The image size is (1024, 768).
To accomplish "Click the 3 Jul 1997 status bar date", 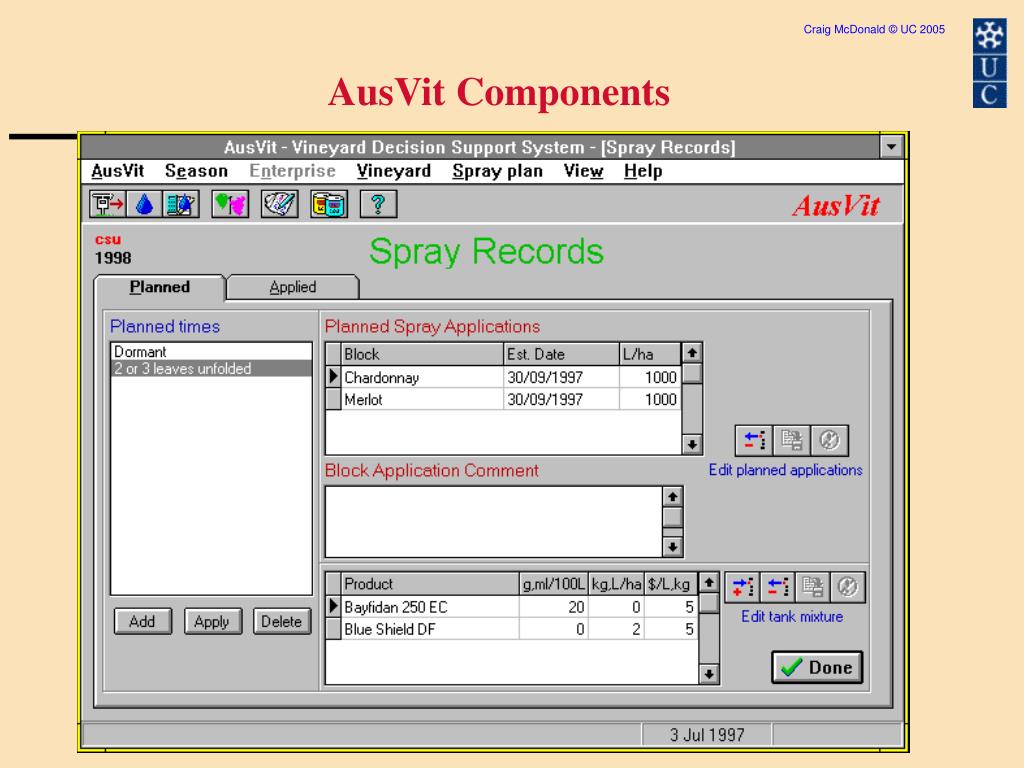I will pos(707,735).
